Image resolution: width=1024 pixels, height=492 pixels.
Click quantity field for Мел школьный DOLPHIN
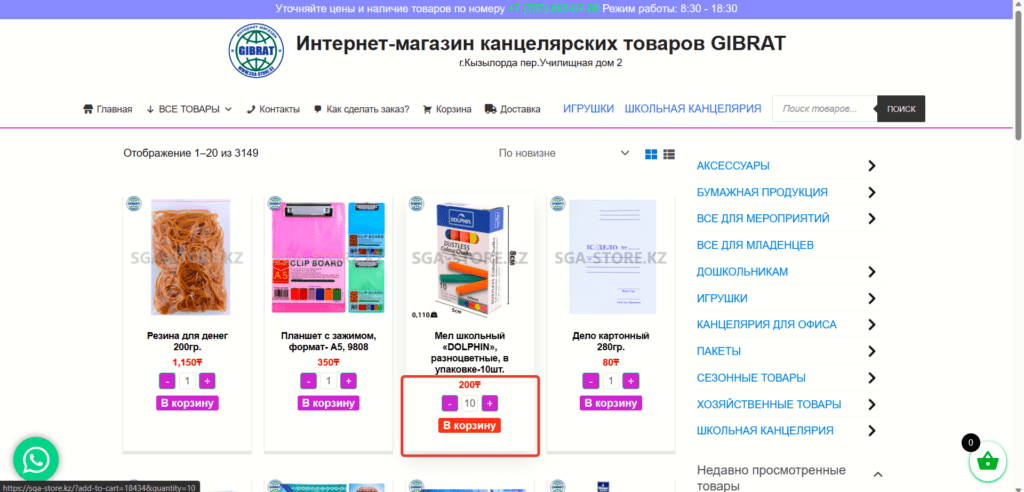click(x=470, y=404)
